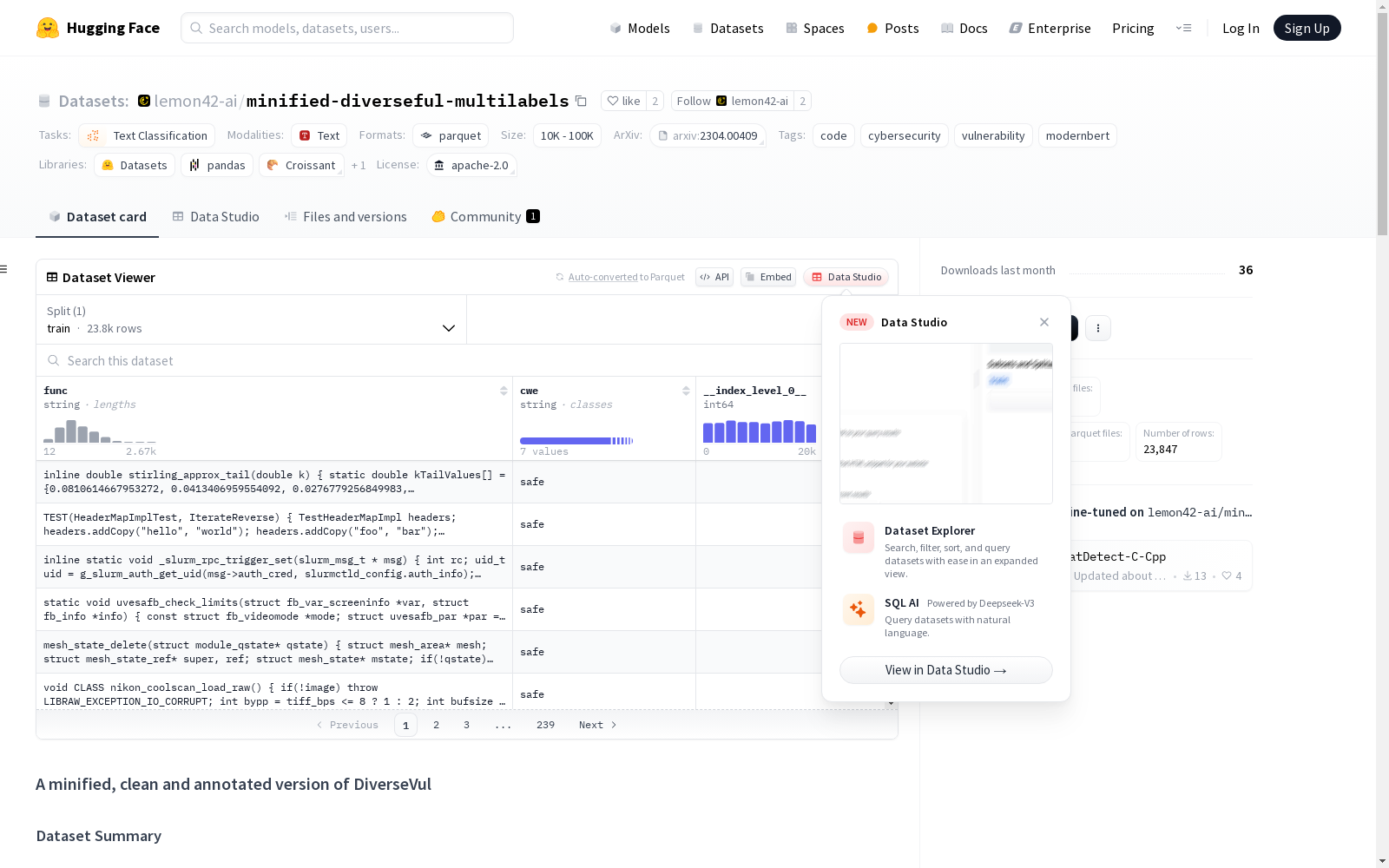Click the SQL AI sparkle icon
The width and height of the screenshot is (1389, 868).
859,609
